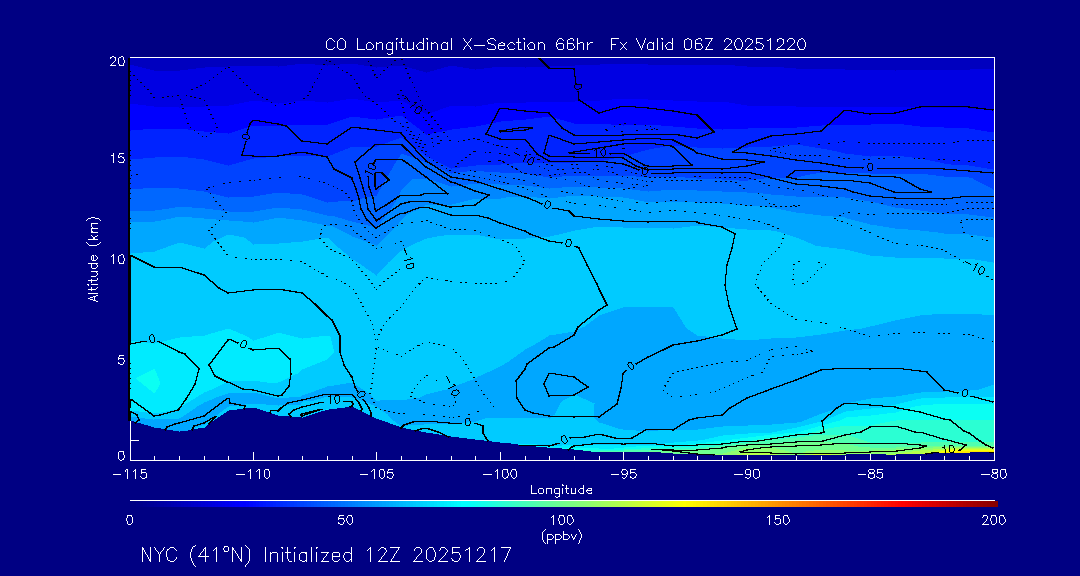Screen dimensions: 1080x576
Task: Click the 15 km altitude tick label
Action: click(116, 159)
